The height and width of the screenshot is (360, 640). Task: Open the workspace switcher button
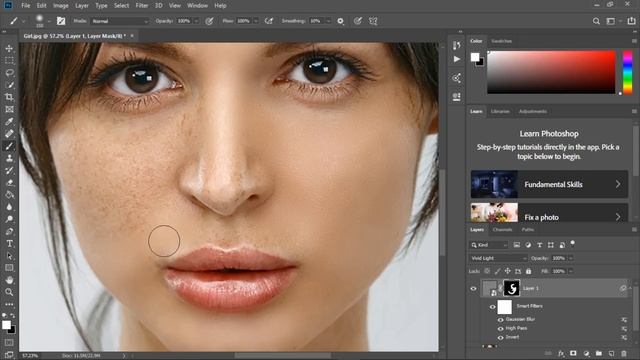click(x=611, y=21)
